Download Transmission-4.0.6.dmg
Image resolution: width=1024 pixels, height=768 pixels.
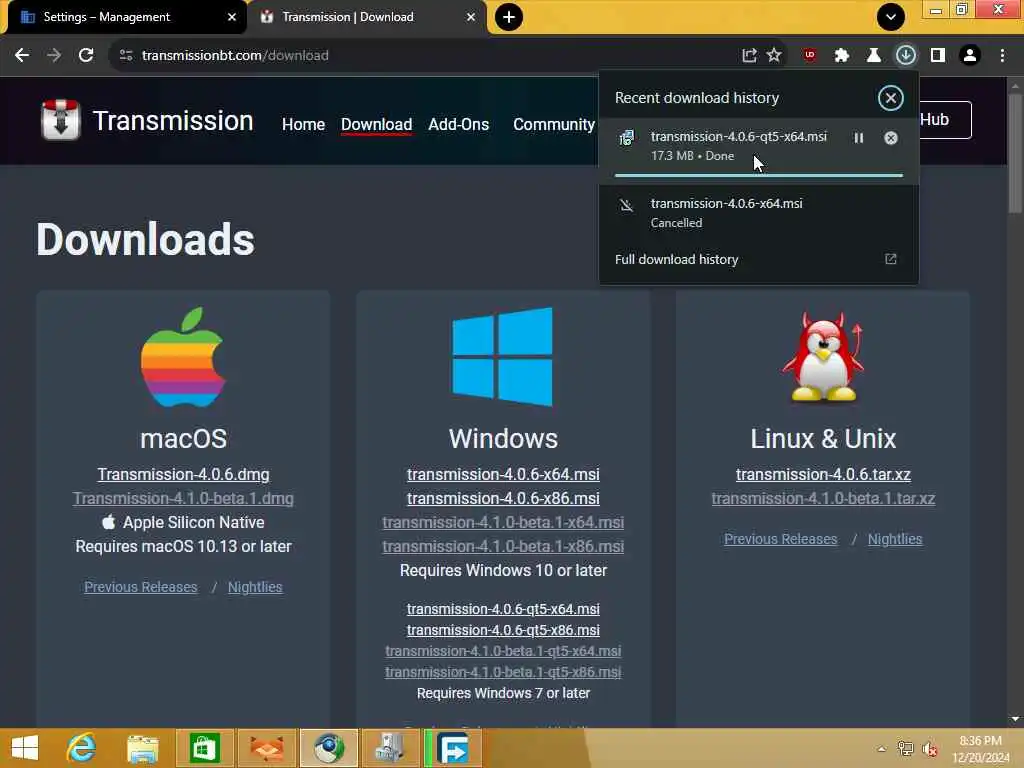tap(184, 475)
